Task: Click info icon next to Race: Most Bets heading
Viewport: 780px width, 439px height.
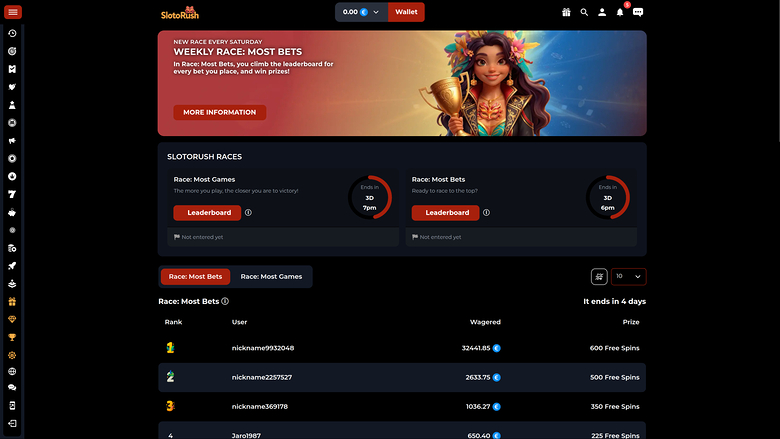Action: (225, 301)
